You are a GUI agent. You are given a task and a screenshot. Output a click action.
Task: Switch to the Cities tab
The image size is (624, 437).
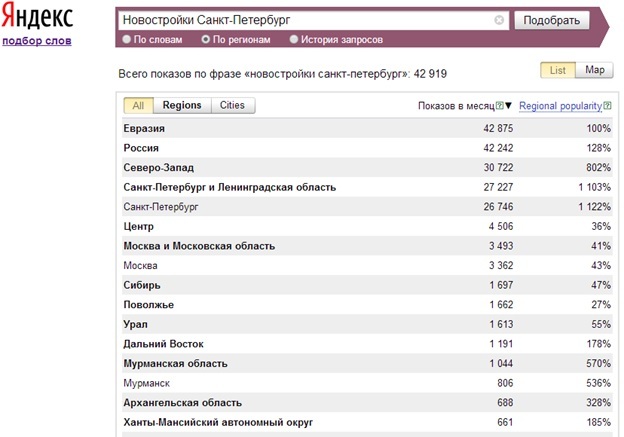(x=232, y=105)
